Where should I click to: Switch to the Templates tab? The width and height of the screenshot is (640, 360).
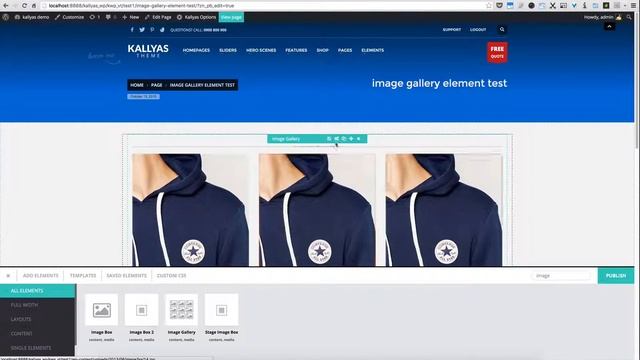[x=83, y=276]
